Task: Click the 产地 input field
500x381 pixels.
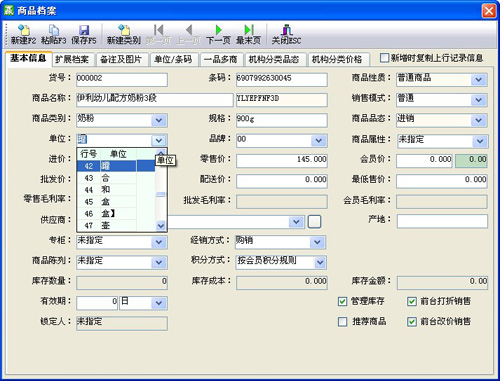Action: (442, 222)
